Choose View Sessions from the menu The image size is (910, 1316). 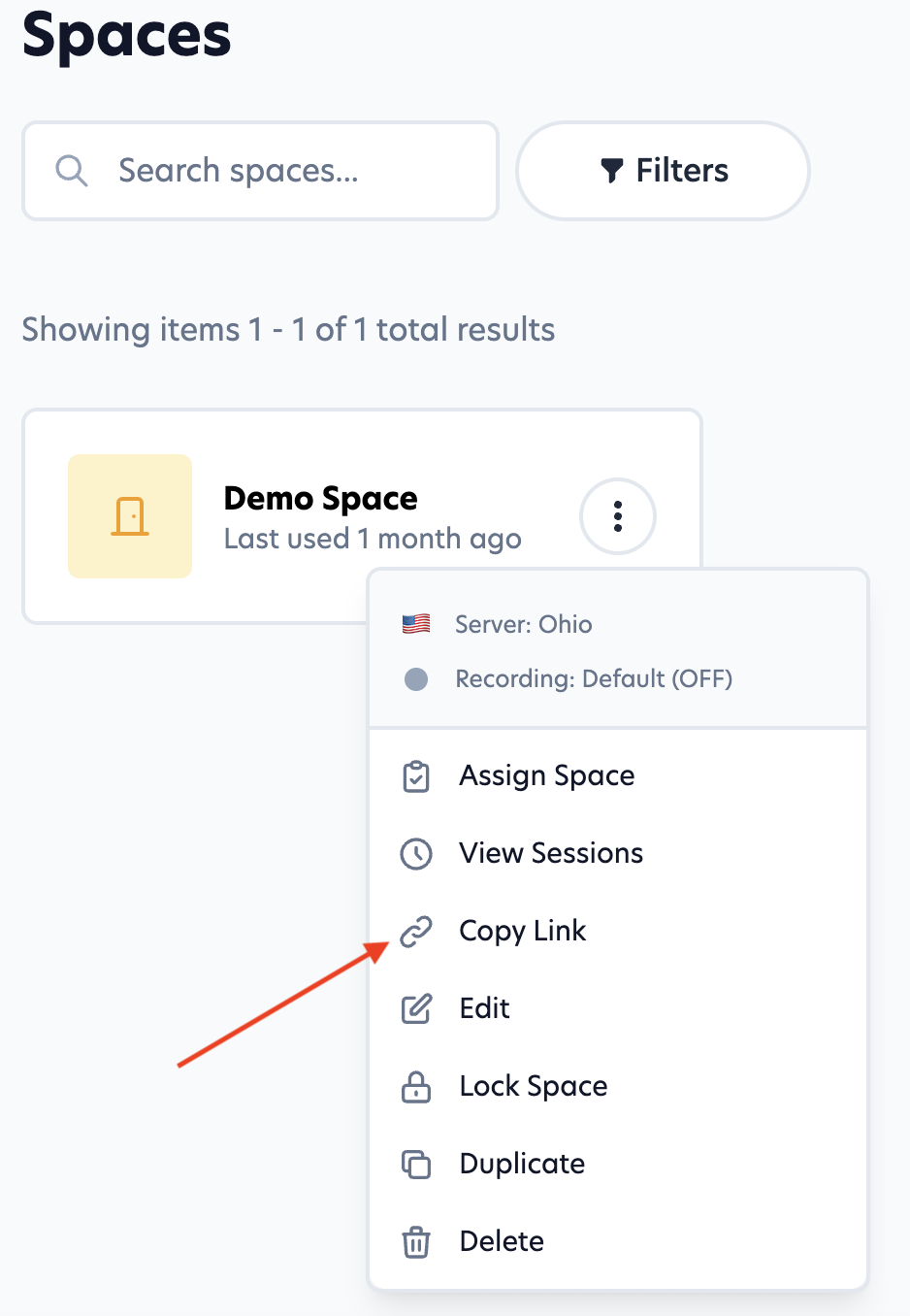point(618,853)
